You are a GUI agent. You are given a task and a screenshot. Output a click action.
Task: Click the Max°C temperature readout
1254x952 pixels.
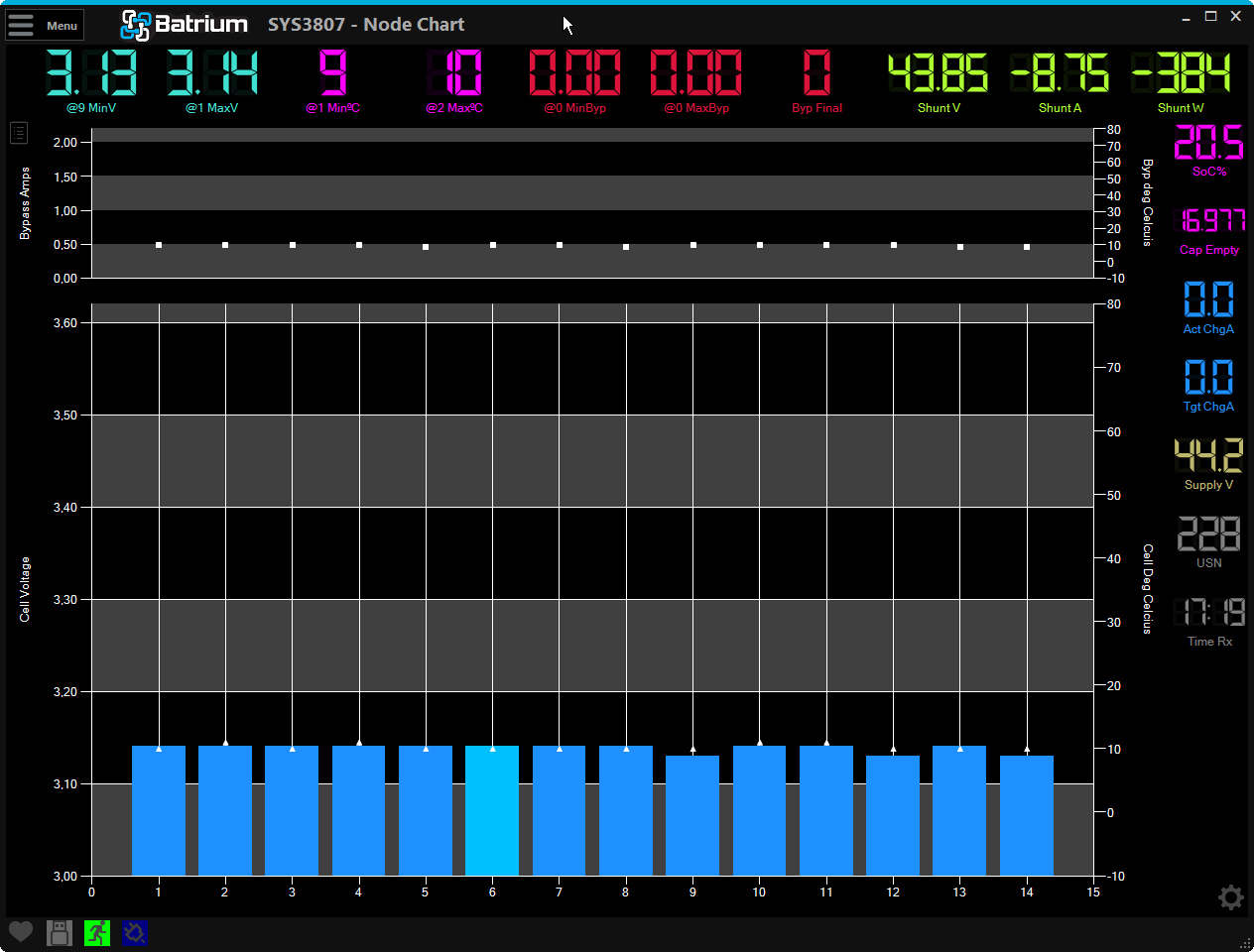click(x=454, y=81)
